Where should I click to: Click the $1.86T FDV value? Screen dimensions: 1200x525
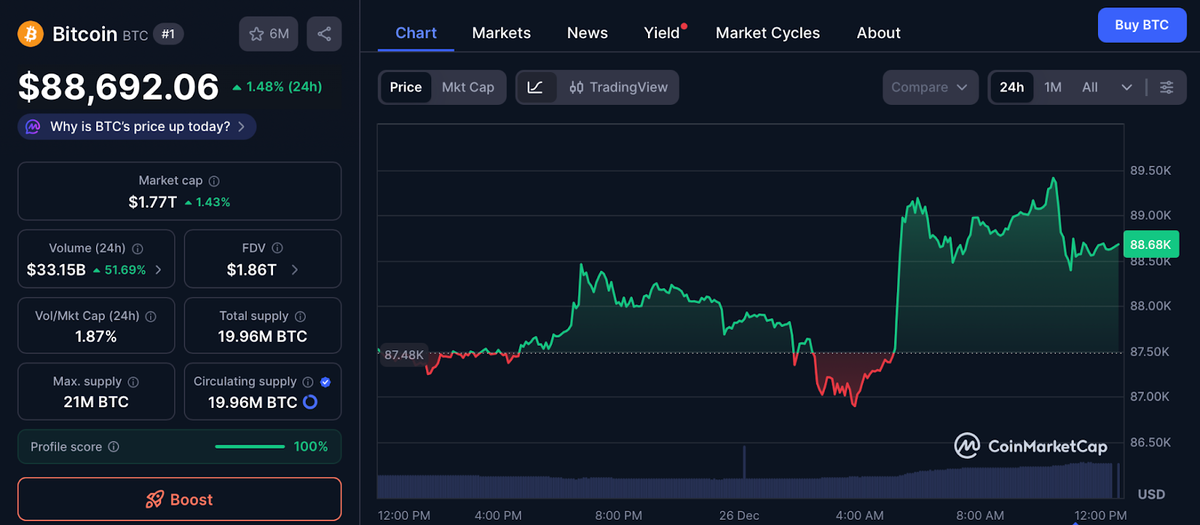251,270
